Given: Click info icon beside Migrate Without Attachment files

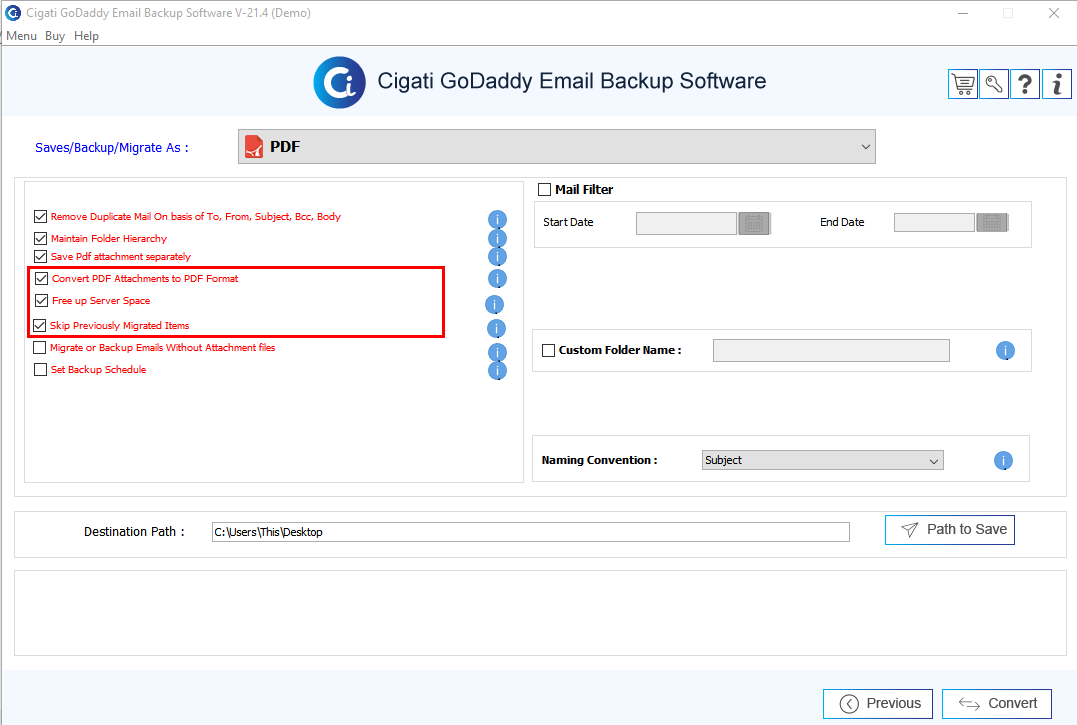Looking at the screenshot, I should (497, 352).
